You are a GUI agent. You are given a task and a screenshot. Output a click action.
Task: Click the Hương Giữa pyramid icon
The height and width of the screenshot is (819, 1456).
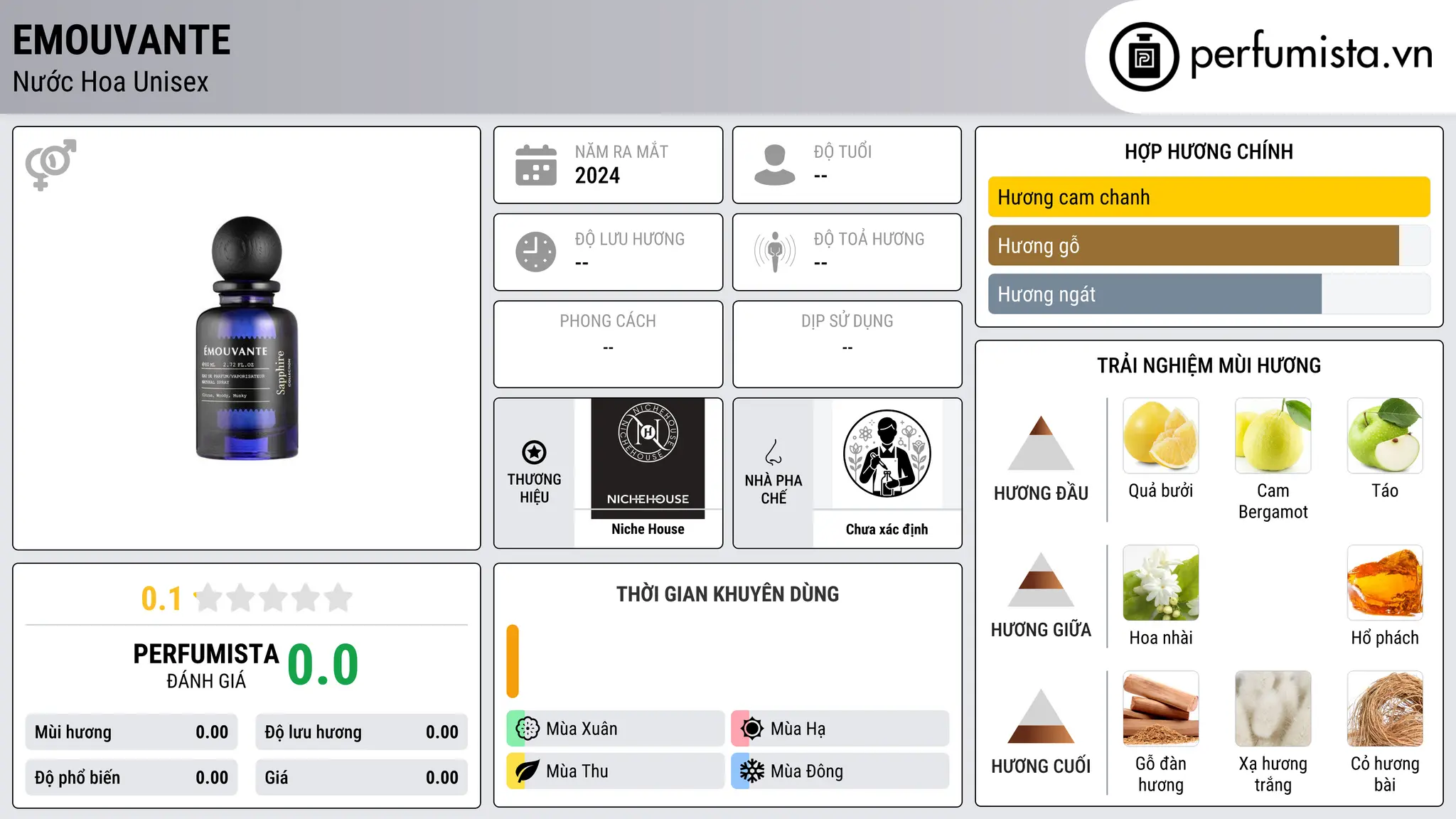click(x=1041, y=579)
